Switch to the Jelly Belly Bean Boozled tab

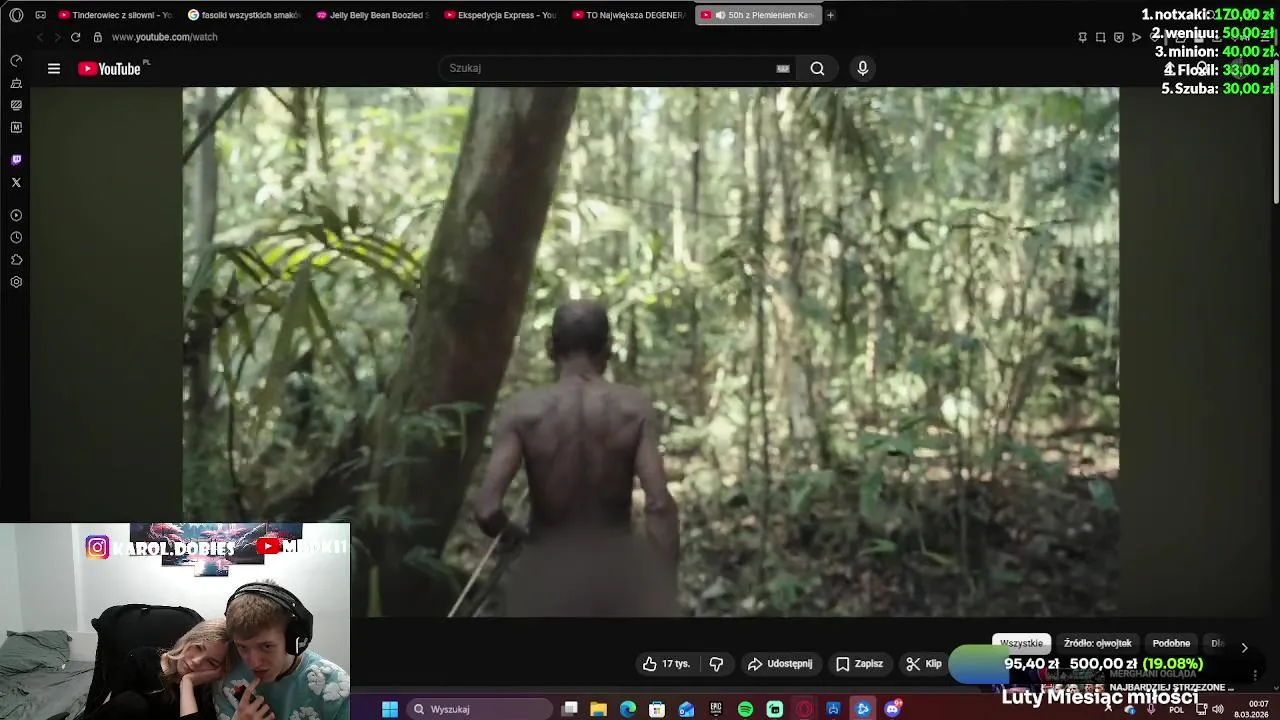pyautogui.click(x=372, y=15)
